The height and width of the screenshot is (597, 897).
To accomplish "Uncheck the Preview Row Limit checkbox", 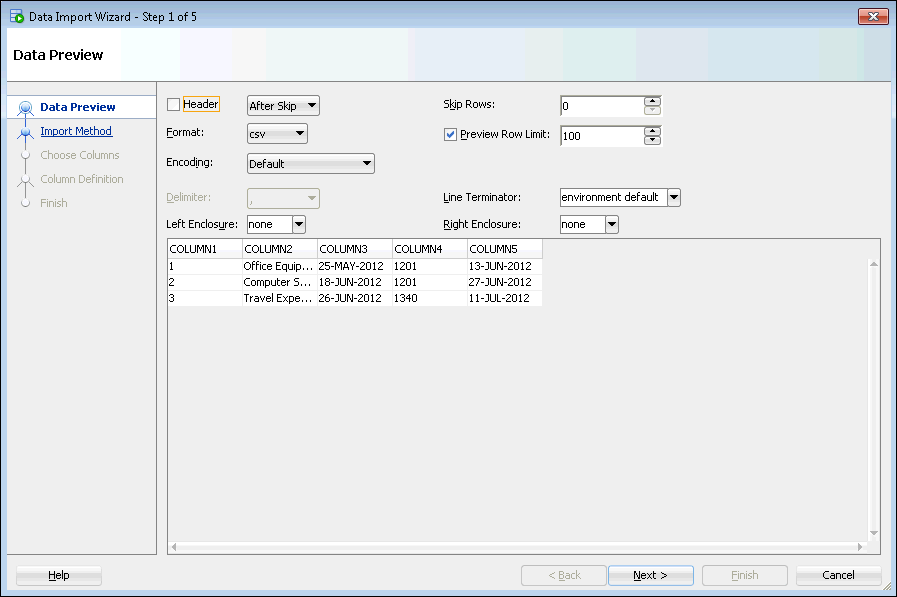I will (x=450, y=135).
